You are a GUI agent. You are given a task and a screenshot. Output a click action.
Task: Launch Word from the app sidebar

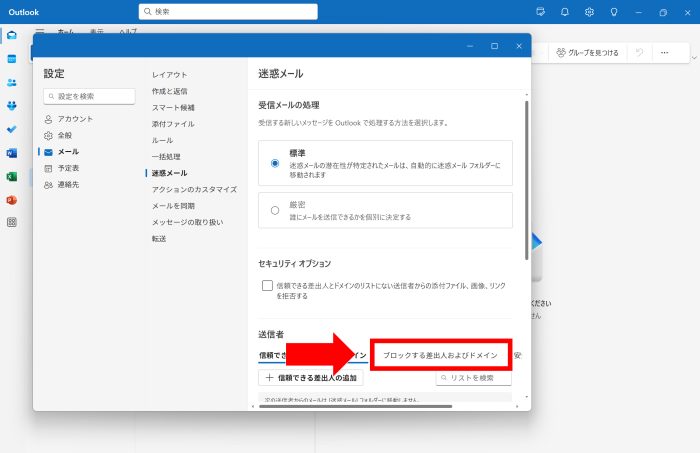(x=12, y=153)
